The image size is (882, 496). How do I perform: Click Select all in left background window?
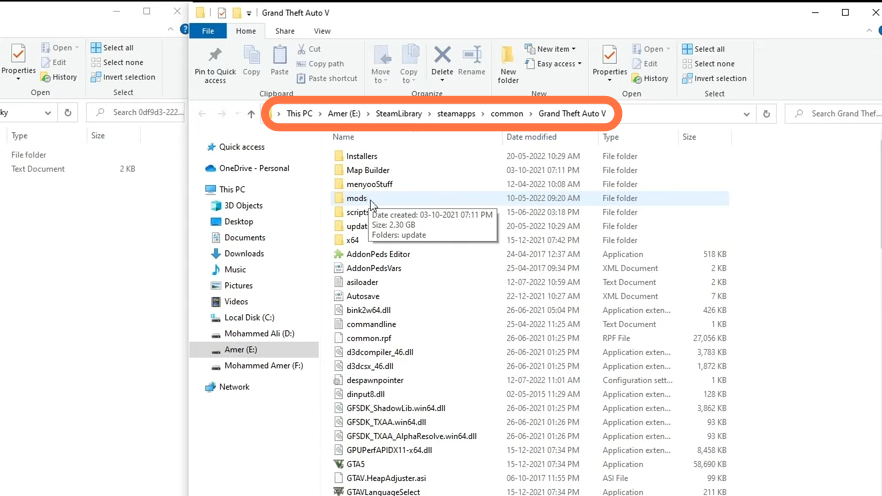(x=112, y=48)
